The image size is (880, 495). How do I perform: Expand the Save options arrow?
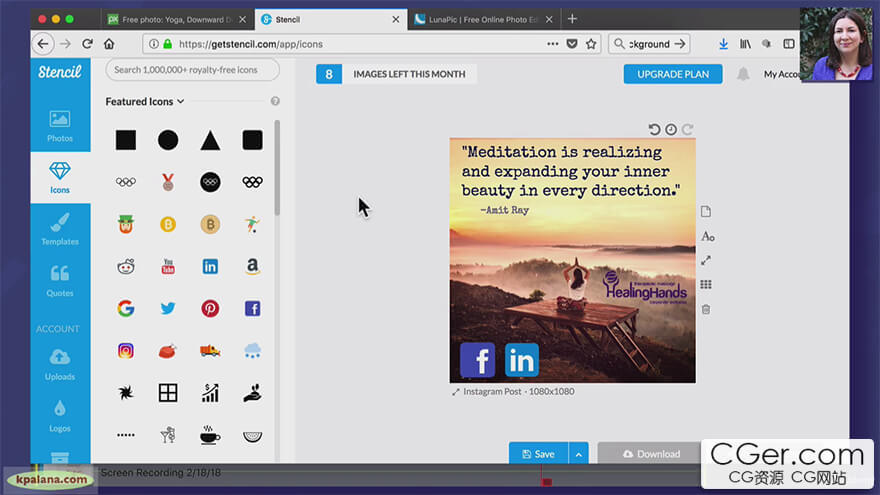click(x=579, y=453)
